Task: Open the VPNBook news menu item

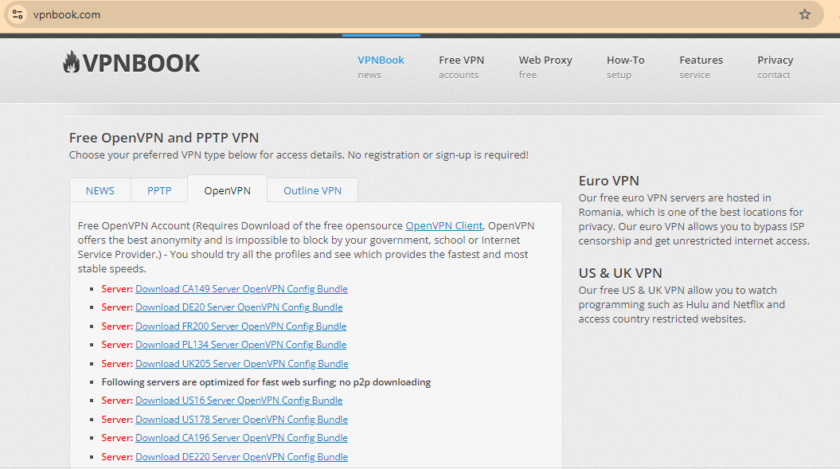Action: pyautogui.click(x=380, y=66)
